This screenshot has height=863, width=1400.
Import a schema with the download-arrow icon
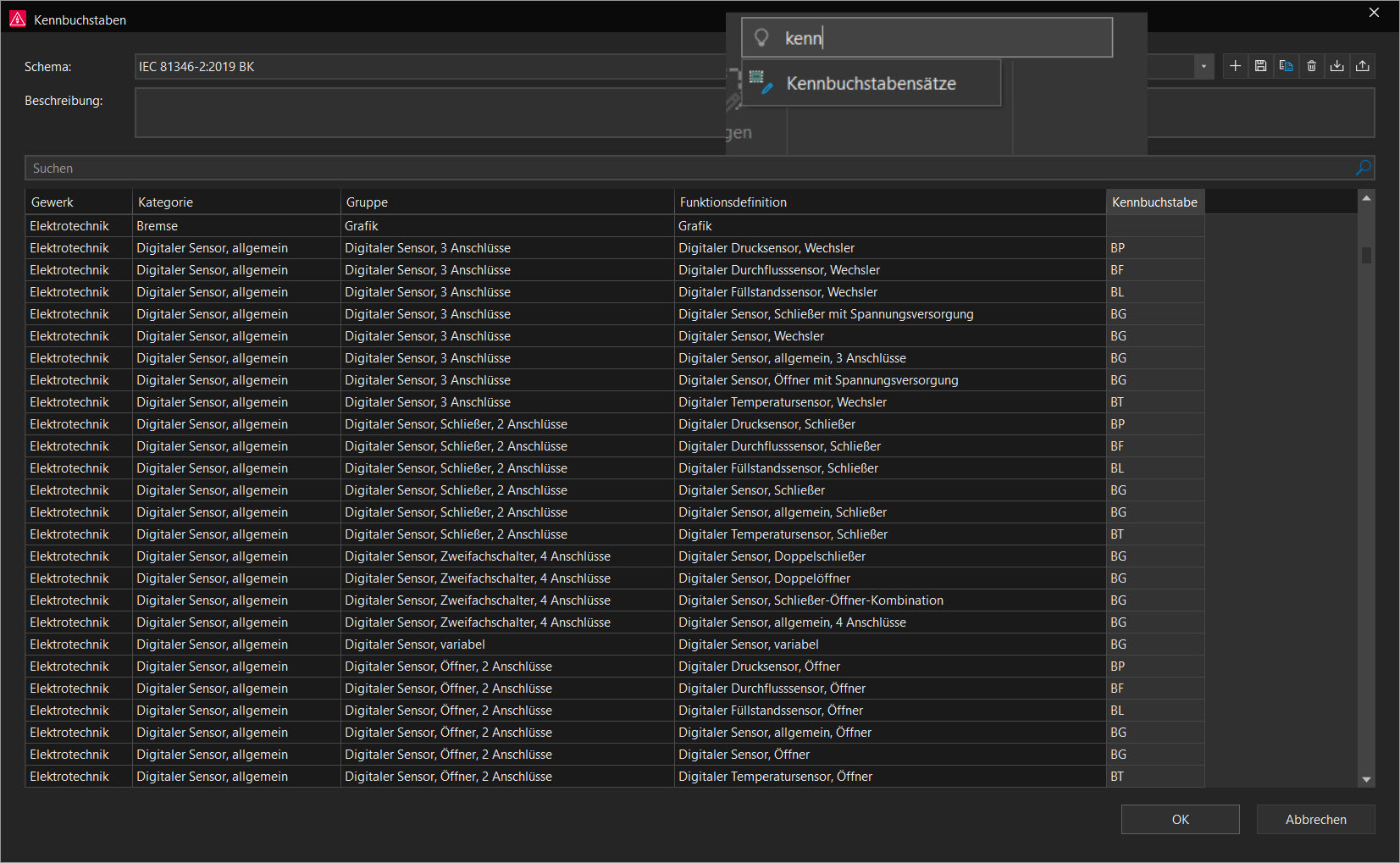click(x=1337, y=66)
